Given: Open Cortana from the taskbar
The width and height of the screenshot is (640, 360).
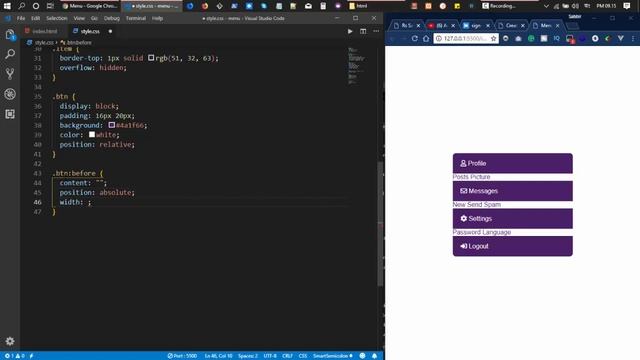Looking at the screenshot, I should tap(36, 6).
